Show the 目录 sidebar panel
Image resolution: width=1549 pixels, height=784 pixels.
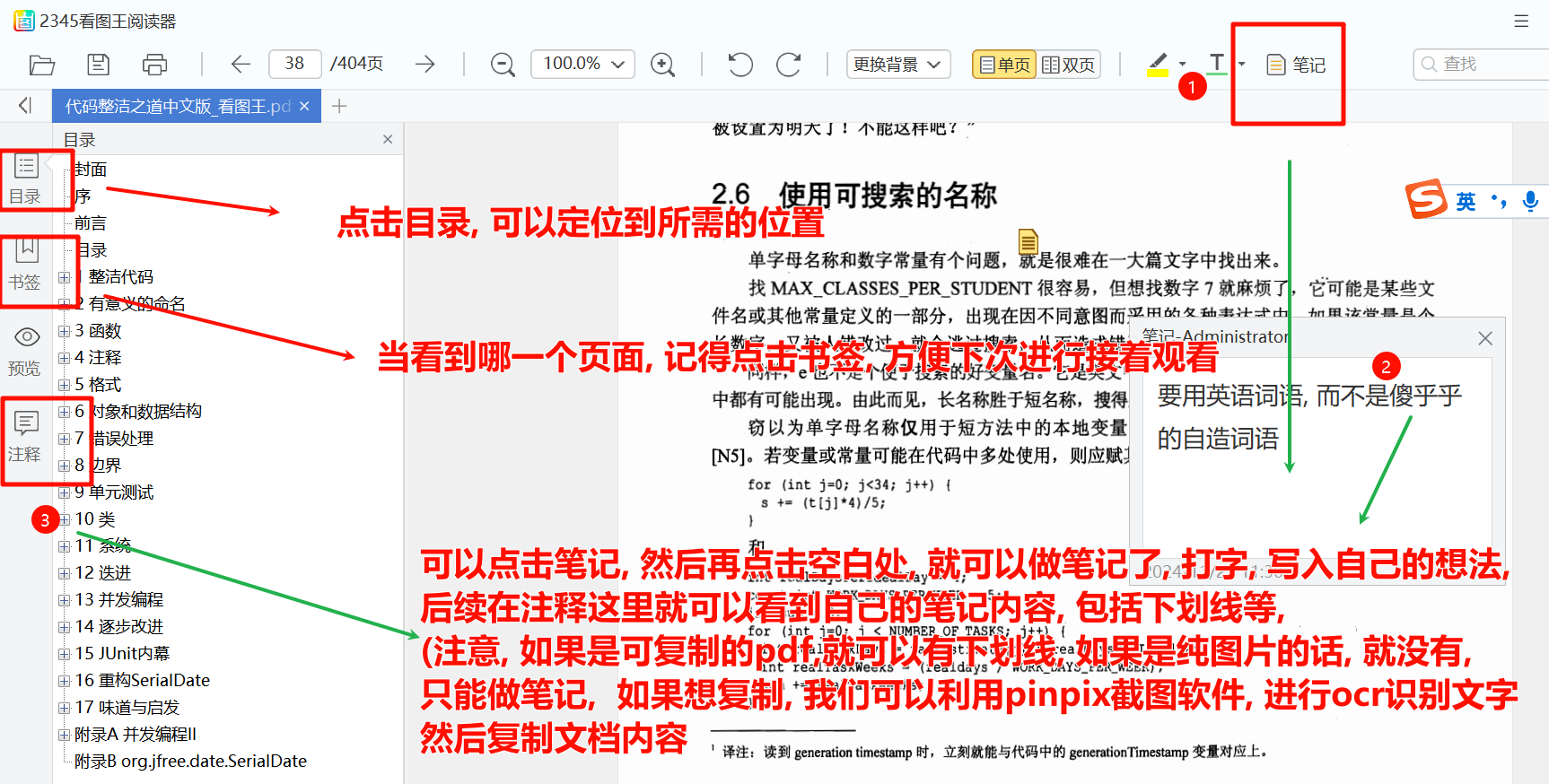pyautogui.click(x=25, y=179)
